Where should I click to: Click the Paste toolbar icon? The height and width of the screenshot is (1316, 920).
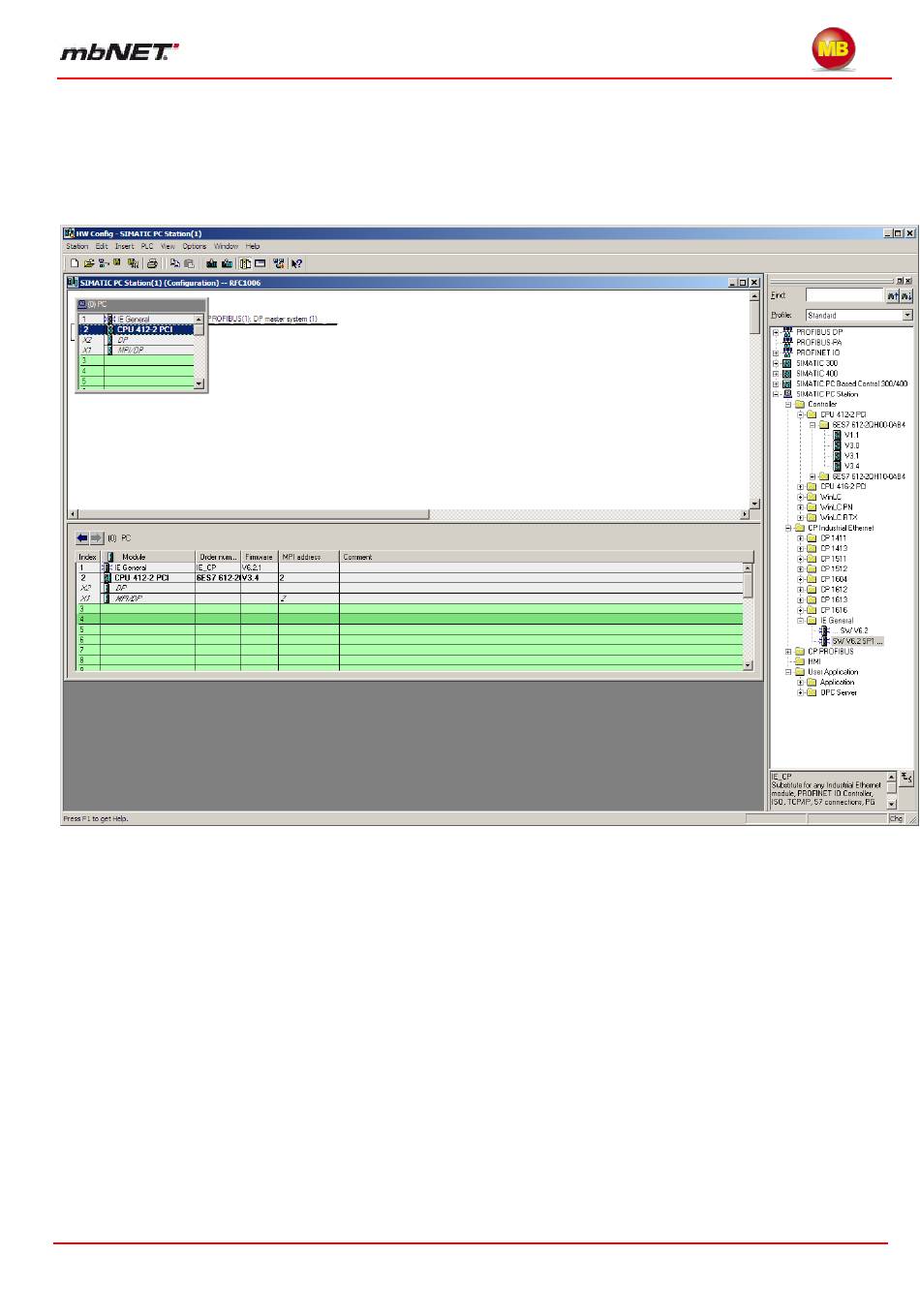pos(189,262)
